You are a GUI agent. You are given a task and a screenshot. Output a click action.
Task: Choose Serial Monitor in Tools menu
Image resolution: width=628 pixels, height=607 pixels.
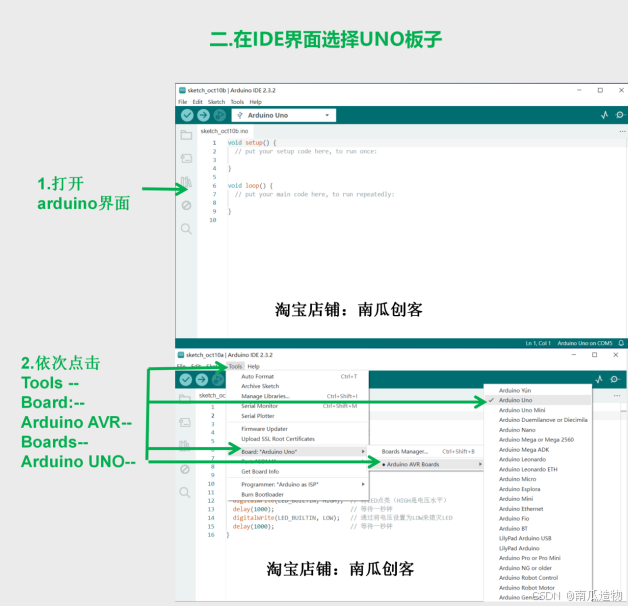[x=297, y=406]
